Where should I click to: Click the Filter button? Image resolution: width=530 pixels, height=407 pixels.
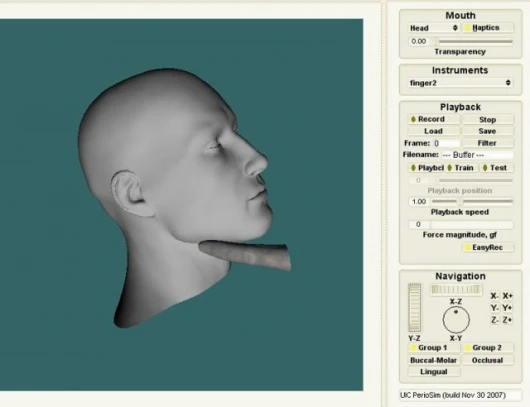(488, 143)
